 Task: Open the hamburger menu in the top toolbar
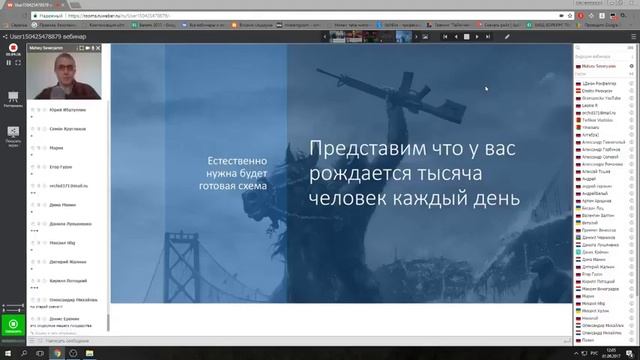[633, 37]
